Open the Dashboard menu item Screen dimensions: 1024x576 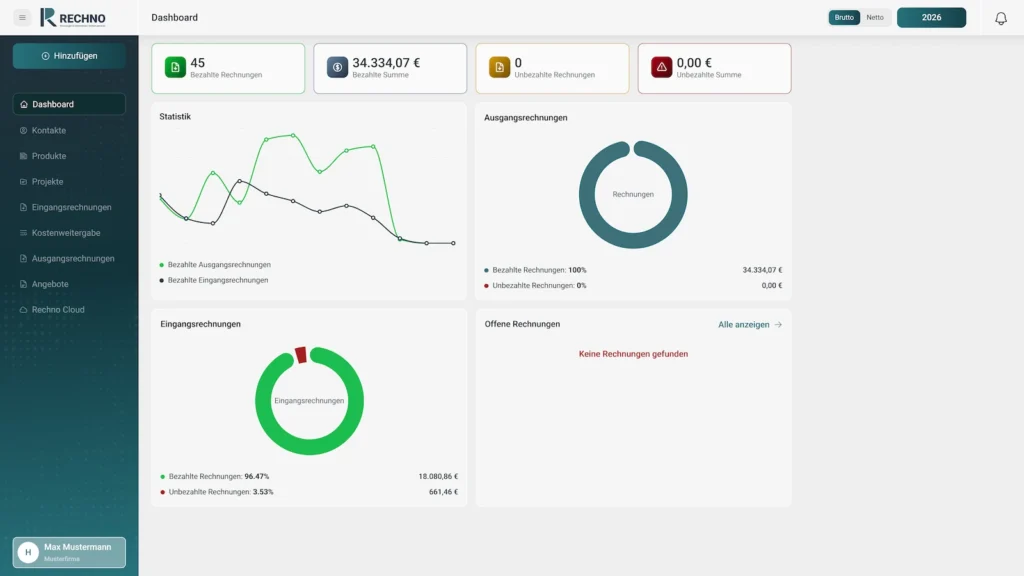69,104
